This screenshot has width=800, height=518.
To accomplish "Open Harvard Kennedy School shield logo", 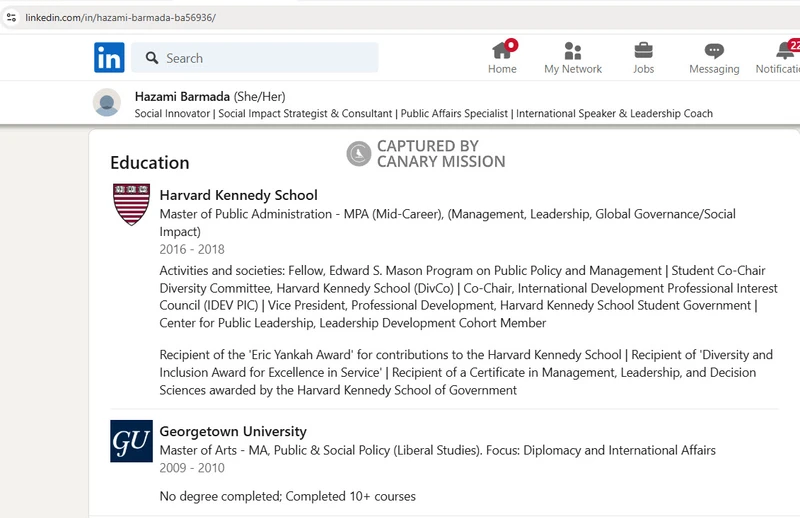I will click(131, 204).
